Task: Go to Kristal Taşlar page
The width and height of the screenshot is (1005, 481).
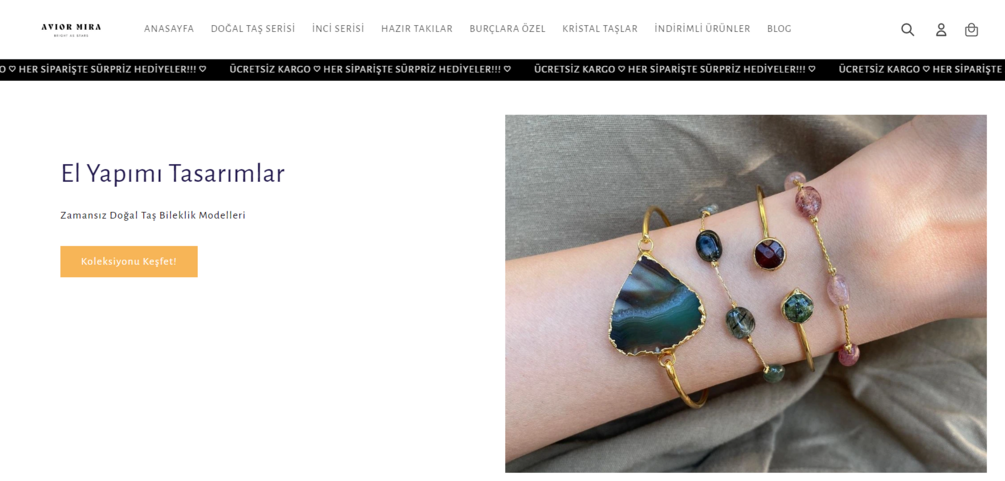Action: pos(600,29)
